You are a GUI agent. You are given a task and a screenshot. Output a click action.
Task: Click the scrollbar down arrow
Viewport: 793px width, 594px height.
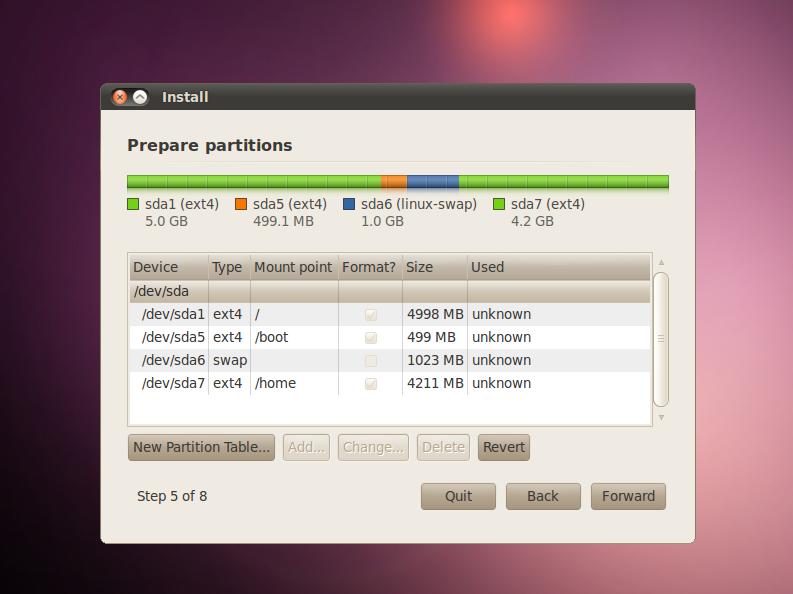pos(661,418)
